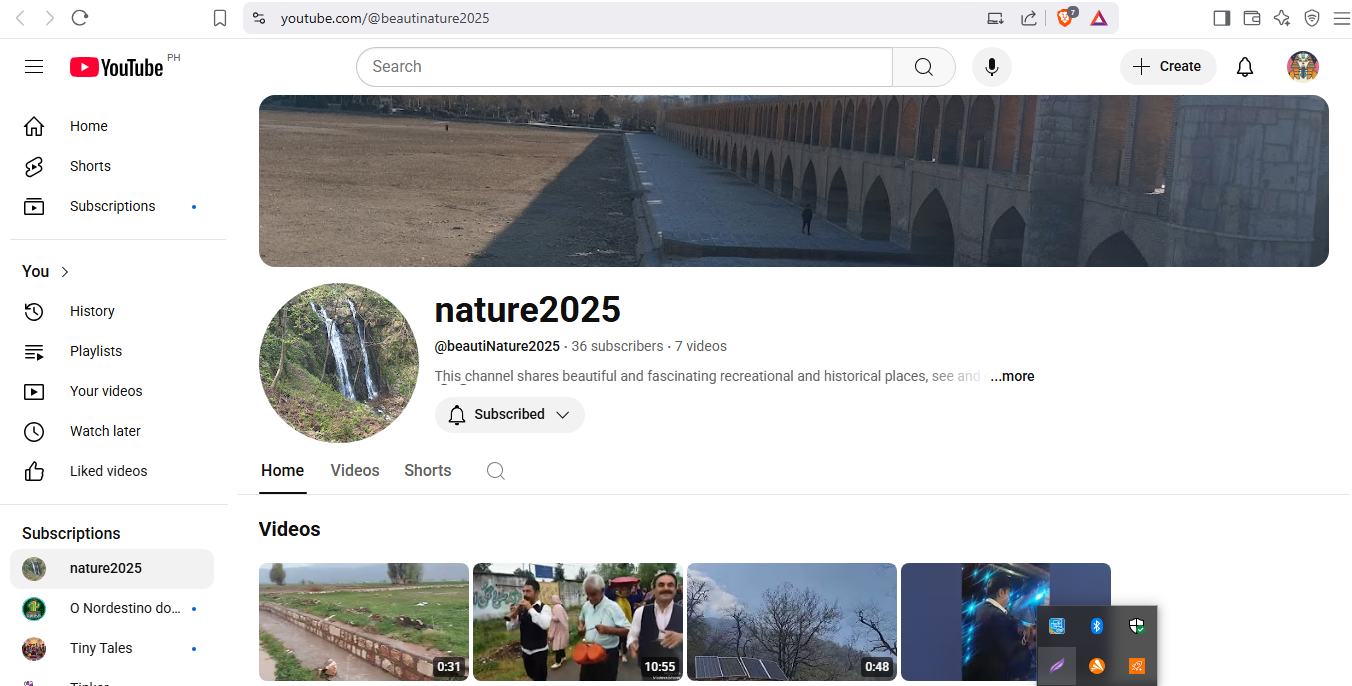Click the install/cast icon in address bar

995,18
